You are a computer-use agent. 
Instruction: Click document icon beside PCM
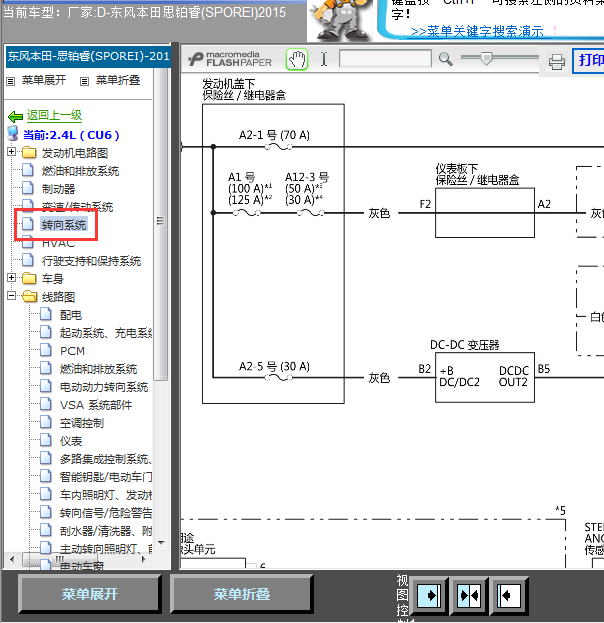[x=46, y=350]
